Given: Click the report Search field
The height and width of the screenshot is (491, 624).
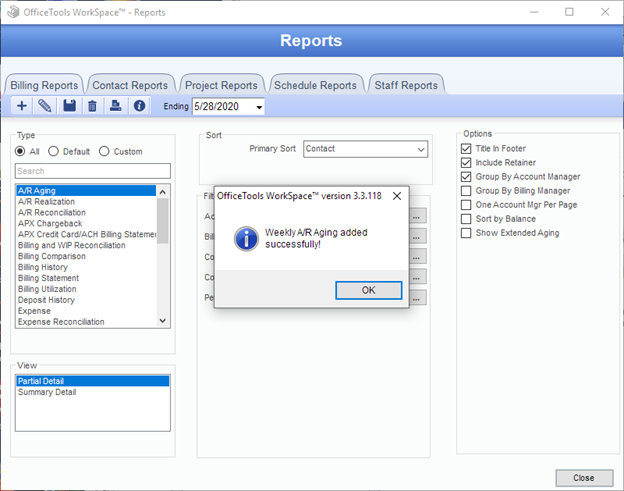Looking at the screenshot, I should (93, 171).
